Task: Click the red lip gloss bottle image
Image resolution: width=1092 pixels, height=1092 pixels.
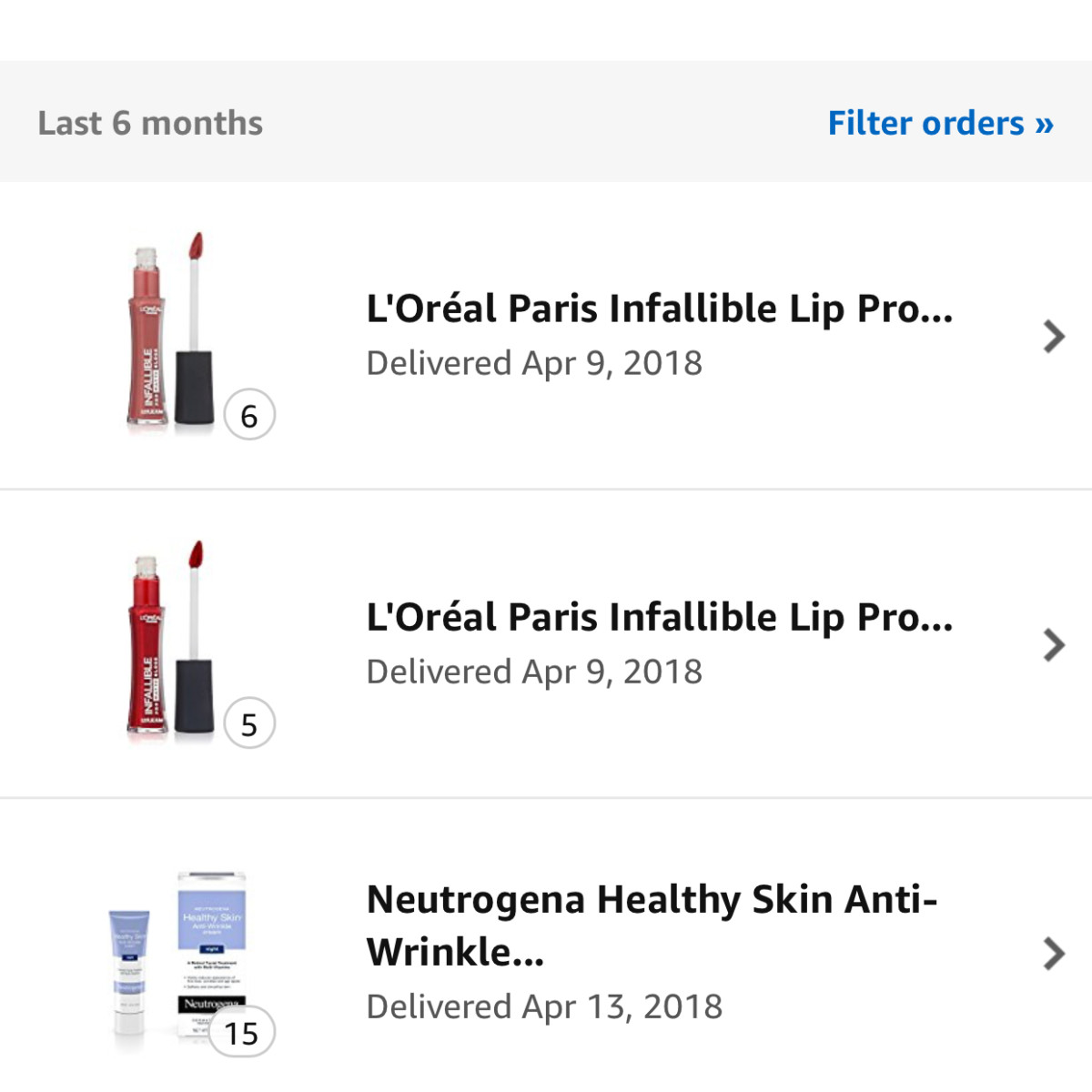Action: click(146, 644)
